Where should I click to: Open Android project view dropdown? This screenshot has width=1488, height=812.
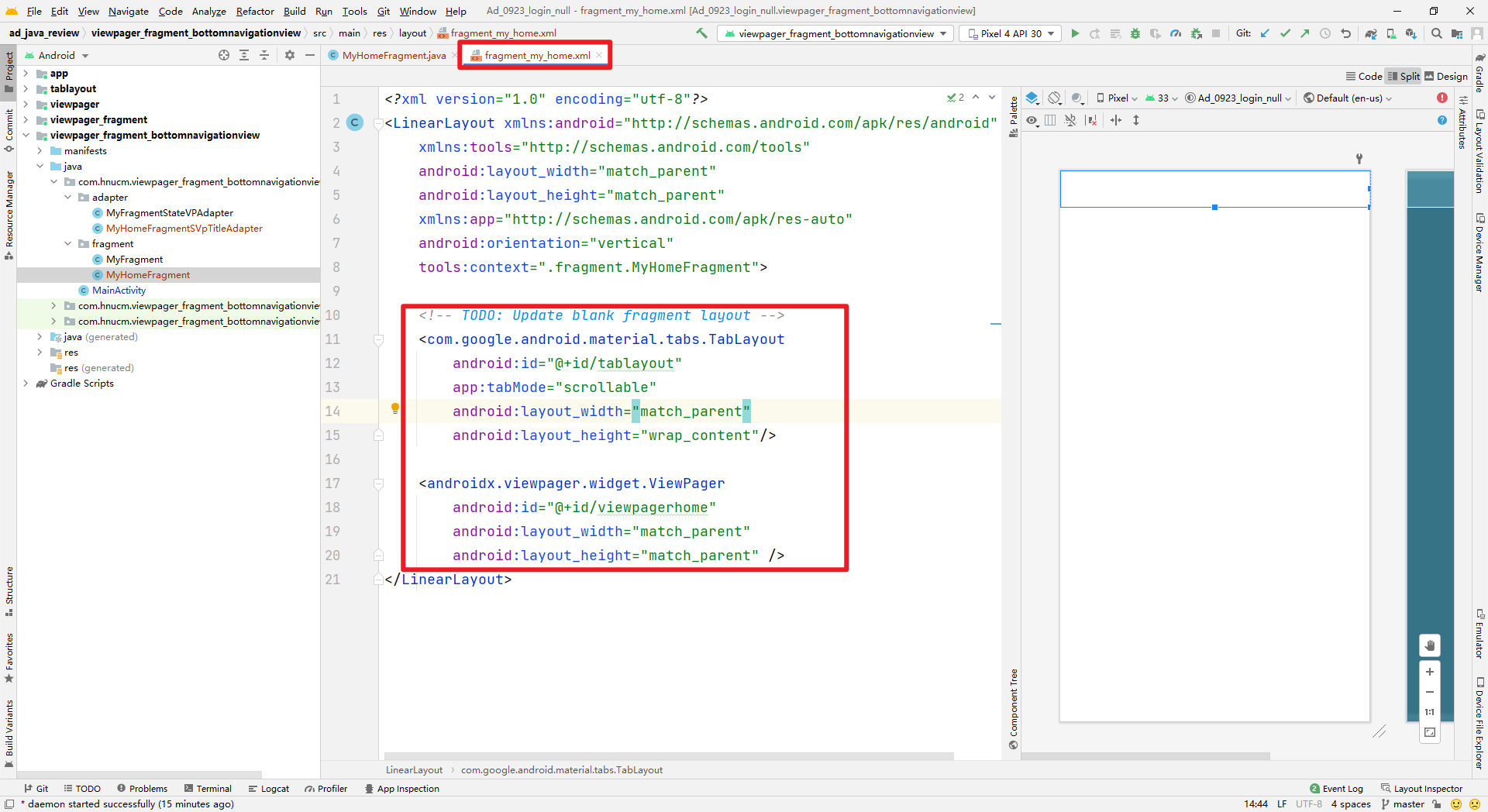pos(57,55)
